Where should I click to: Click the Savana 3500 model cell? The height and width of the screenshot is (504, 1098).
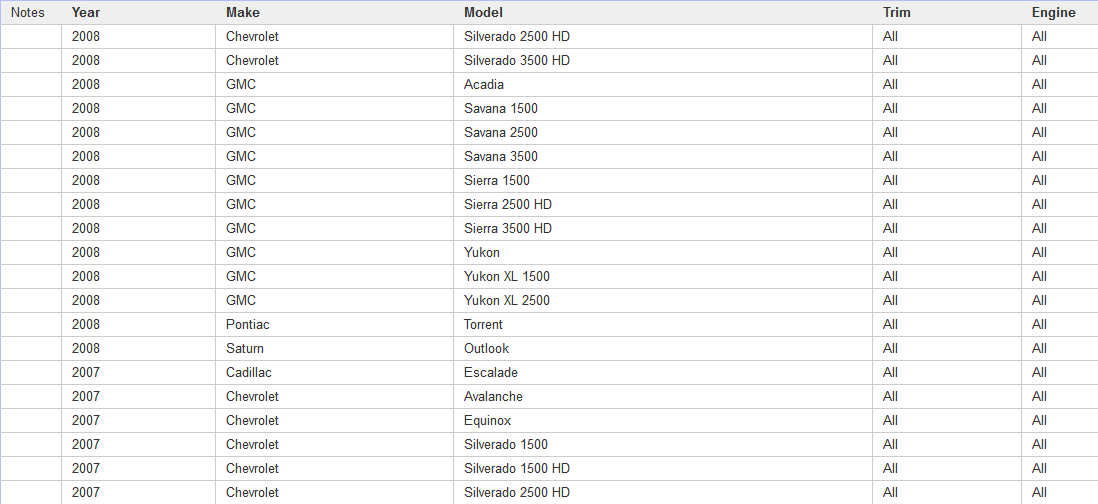click(x=501, y=157)
